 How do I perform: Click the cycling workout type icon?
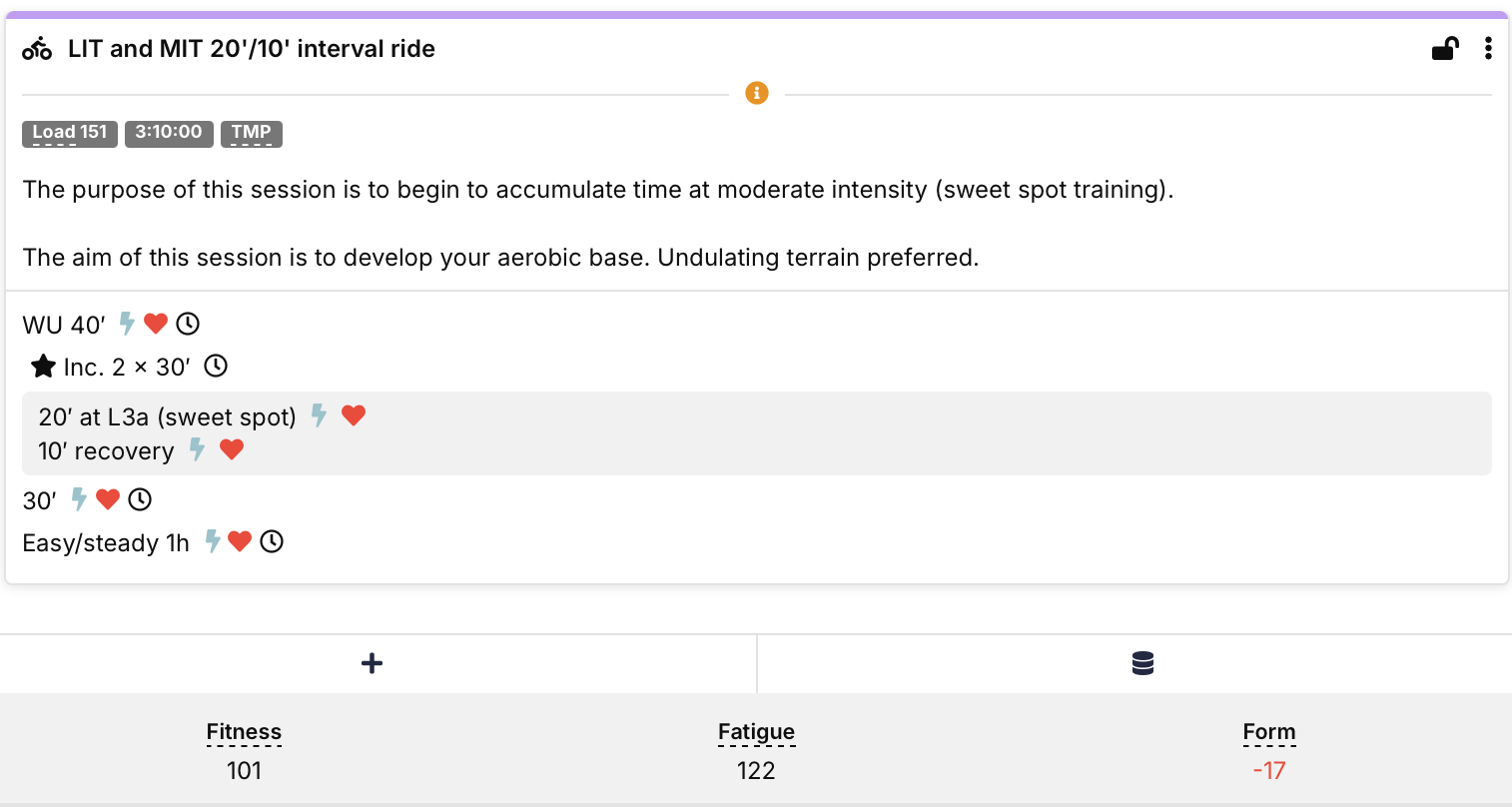tap(37, 49)
